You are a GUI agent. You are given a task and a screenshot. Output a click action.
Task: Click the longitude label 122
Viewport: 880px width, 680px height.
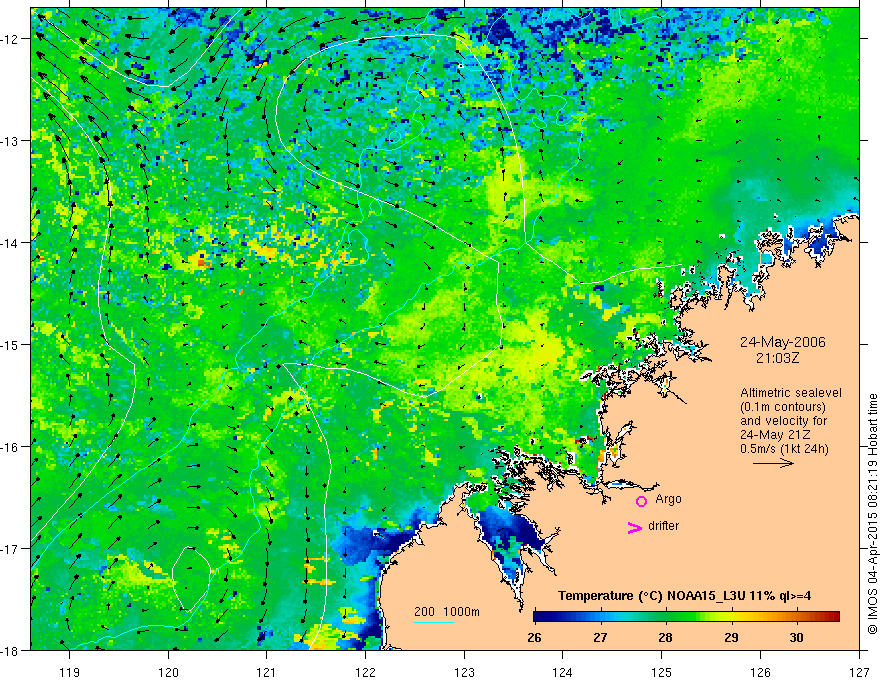point(365,672)
